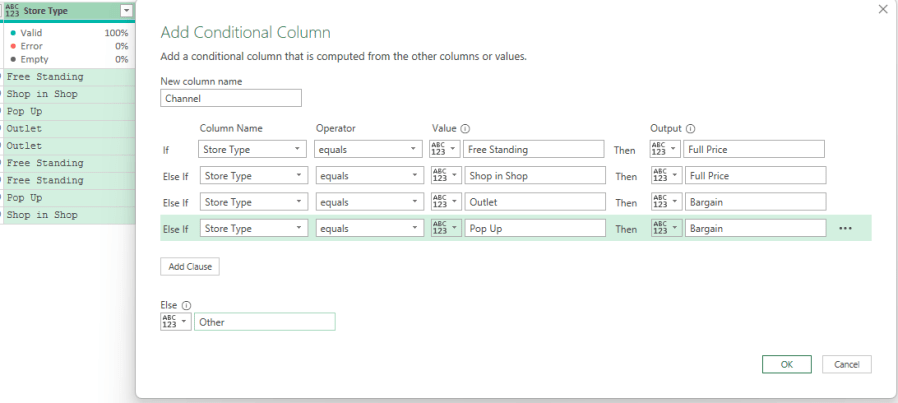This screenshot has width=898, height=403.
Task: Click the Value info icon
Action: pos(466,129)
